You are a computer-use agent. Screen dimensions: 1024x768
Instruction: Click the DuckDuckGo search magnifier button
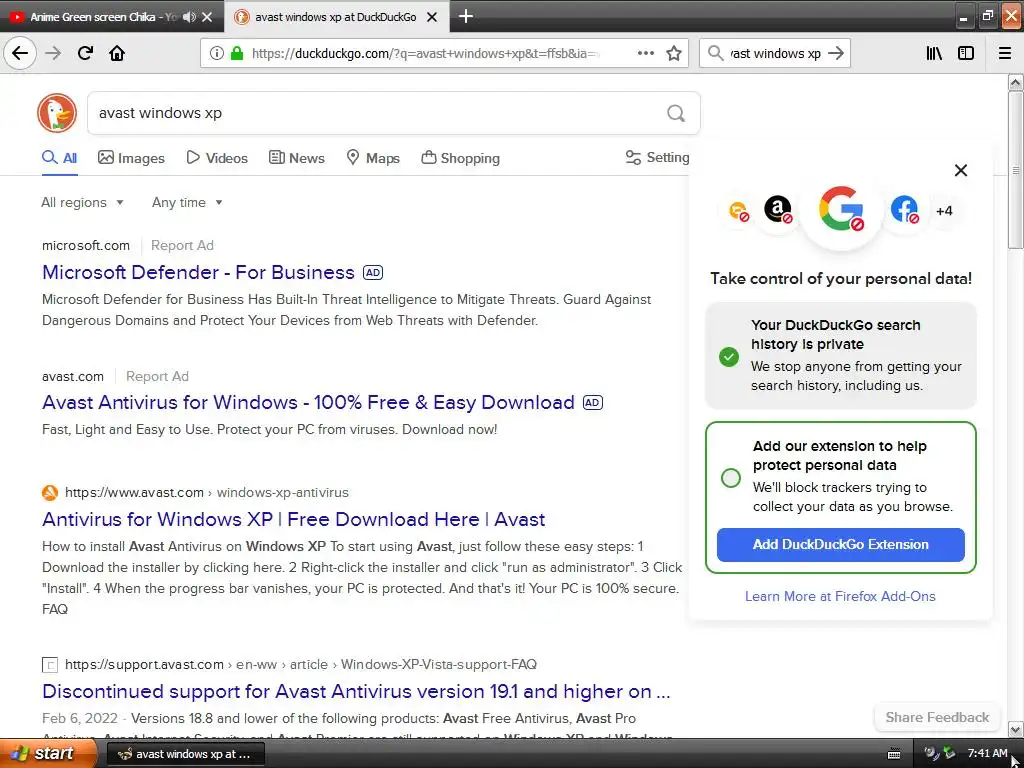[676, 114]
